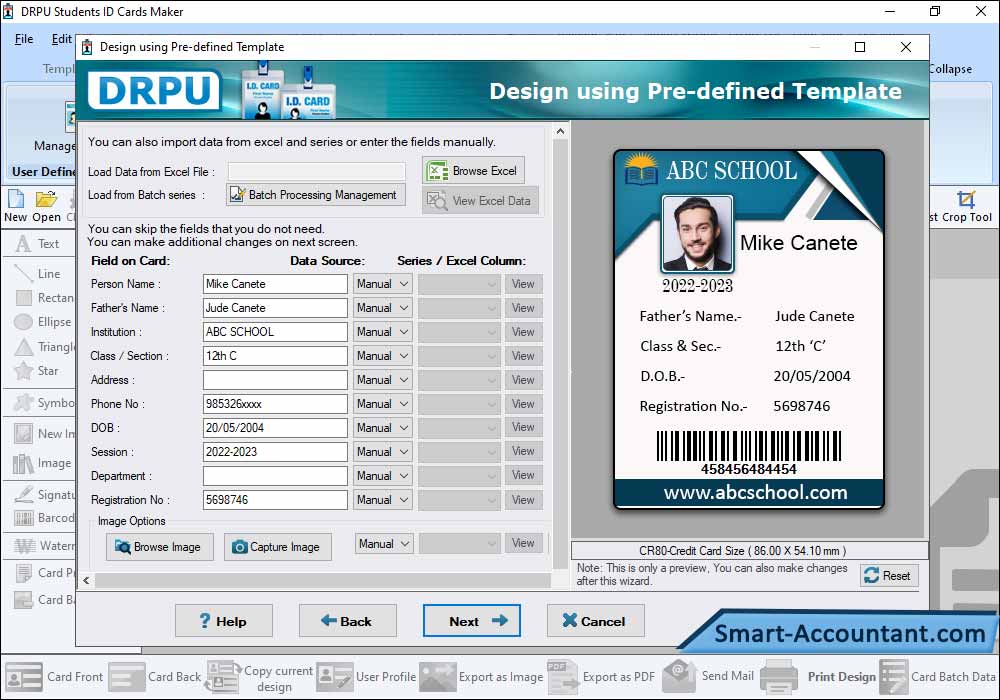Open the Symbol tool

pos(43,403)
